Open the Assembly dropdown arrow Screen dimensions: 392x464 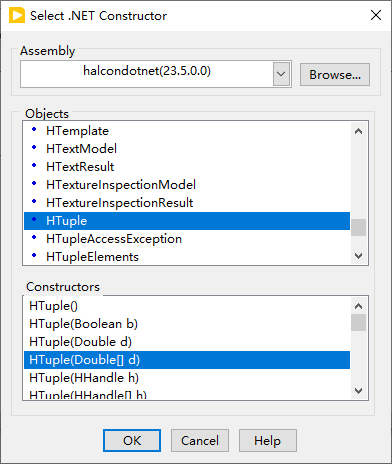[x=281, y=74]
